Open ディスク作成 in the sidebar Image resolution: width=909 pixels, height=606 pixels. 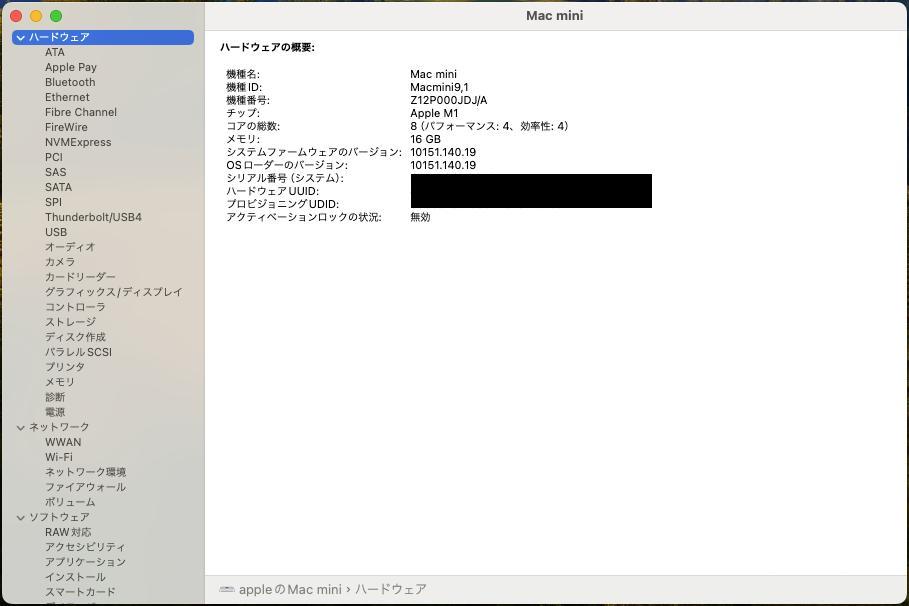[x=75, y=337]
